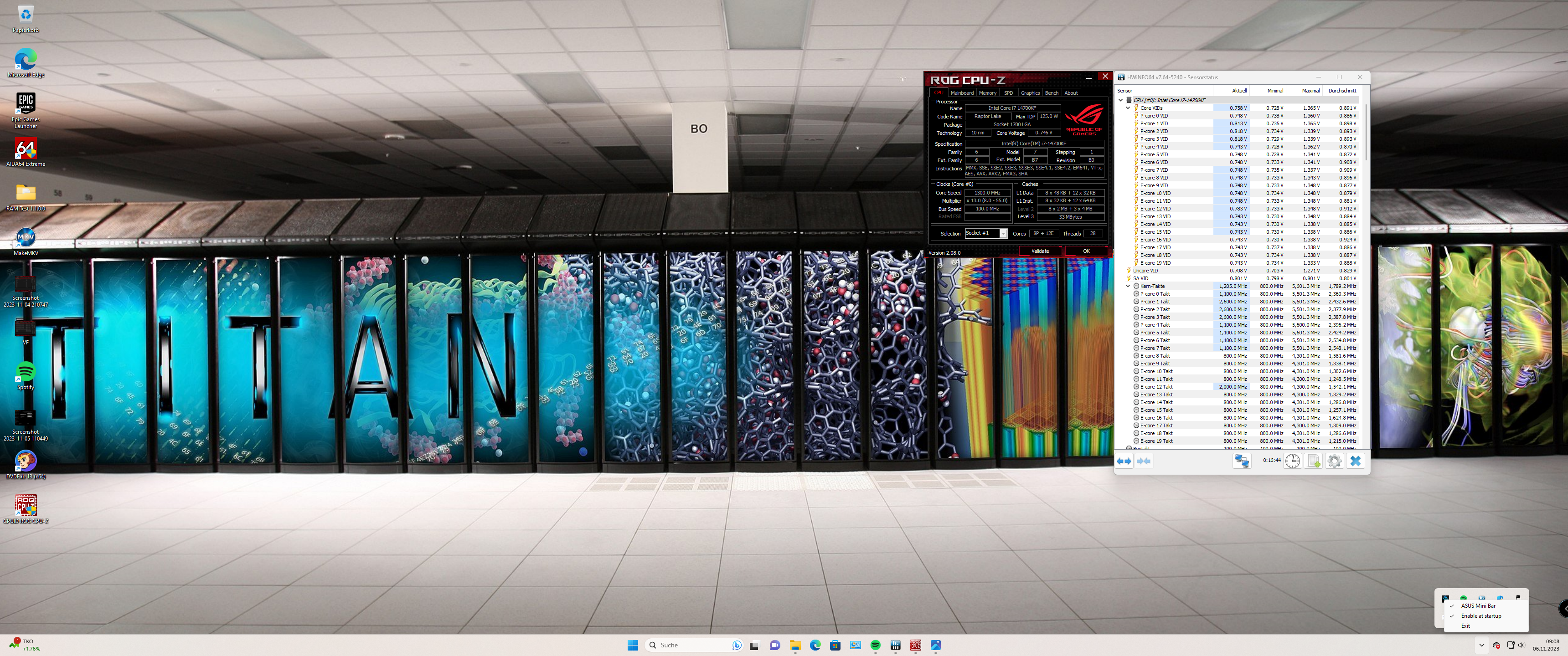Collapse the Kern-Takte tree group

1128,286
